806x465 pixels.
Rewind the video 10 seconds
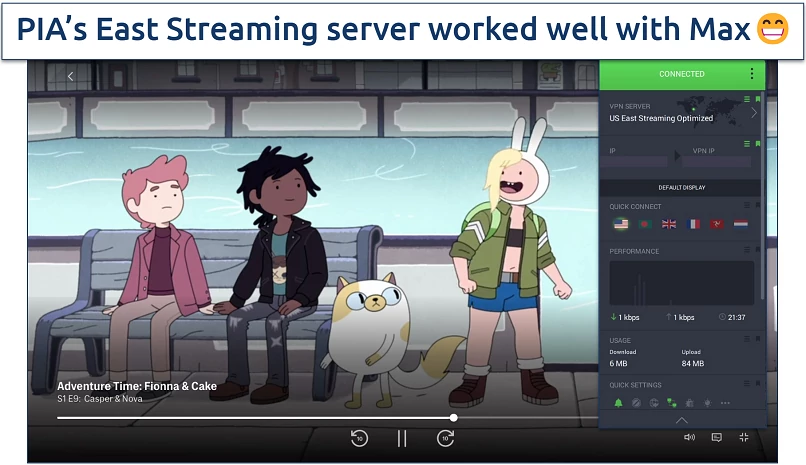(359, 438)
